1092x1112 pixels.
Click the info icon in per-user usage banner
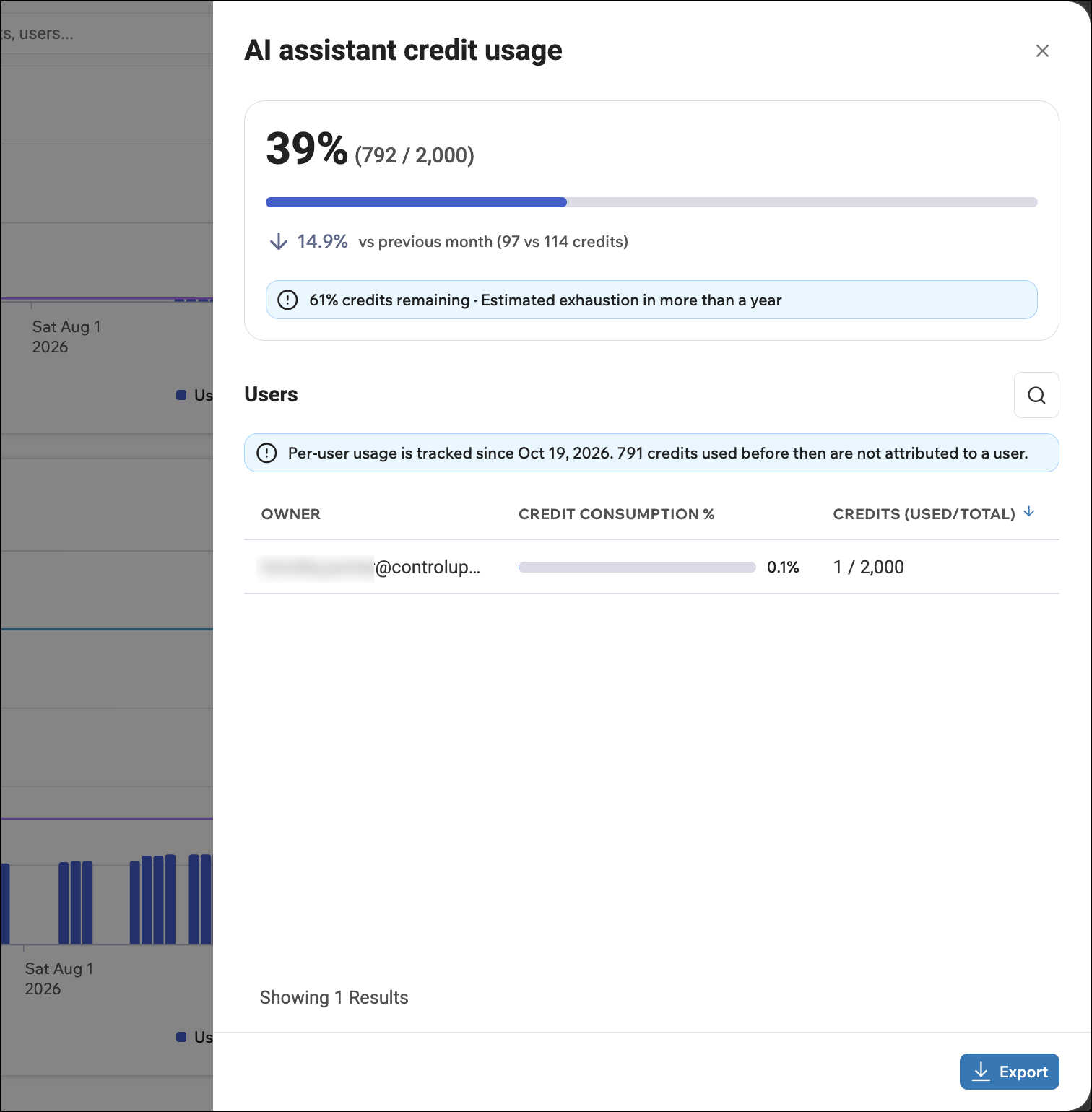pyautogui.click(x=266, y=453)
